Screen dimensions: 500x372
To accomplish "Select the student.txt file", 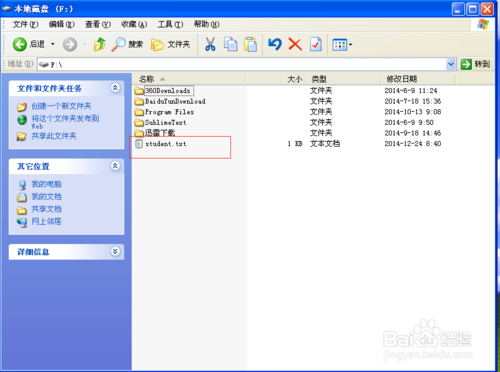I will (166, 144).
